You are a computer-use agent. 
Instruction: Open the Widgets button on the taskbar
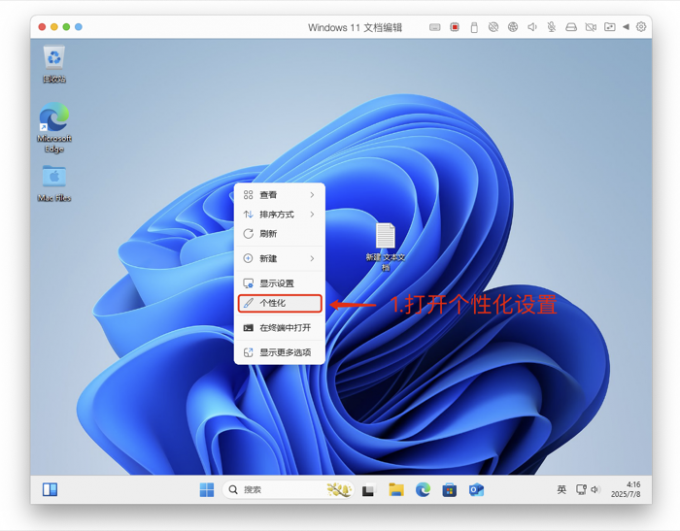tap(50, 490)
